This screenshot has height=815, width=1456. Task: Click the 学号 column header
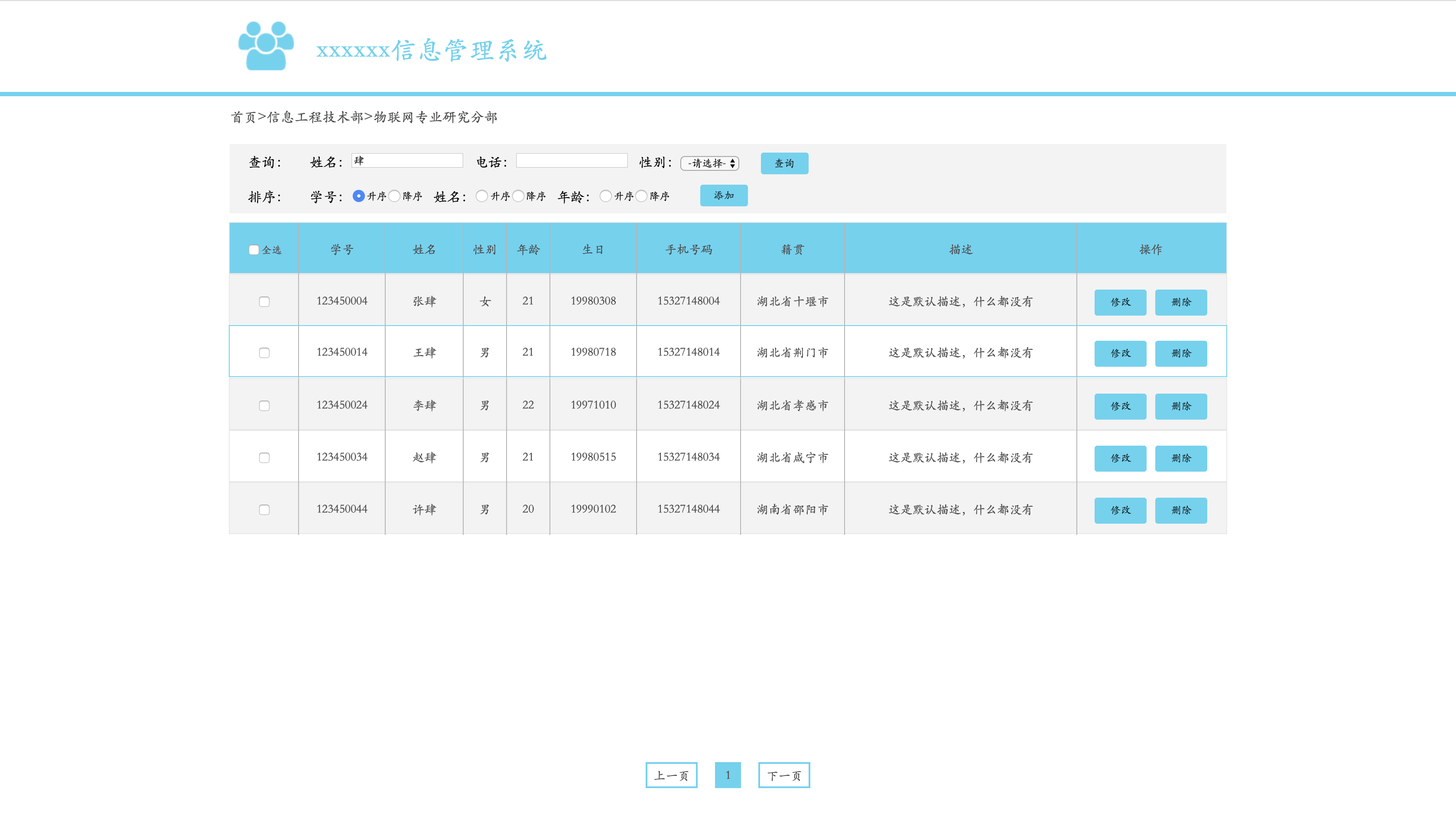pos(342,249)
